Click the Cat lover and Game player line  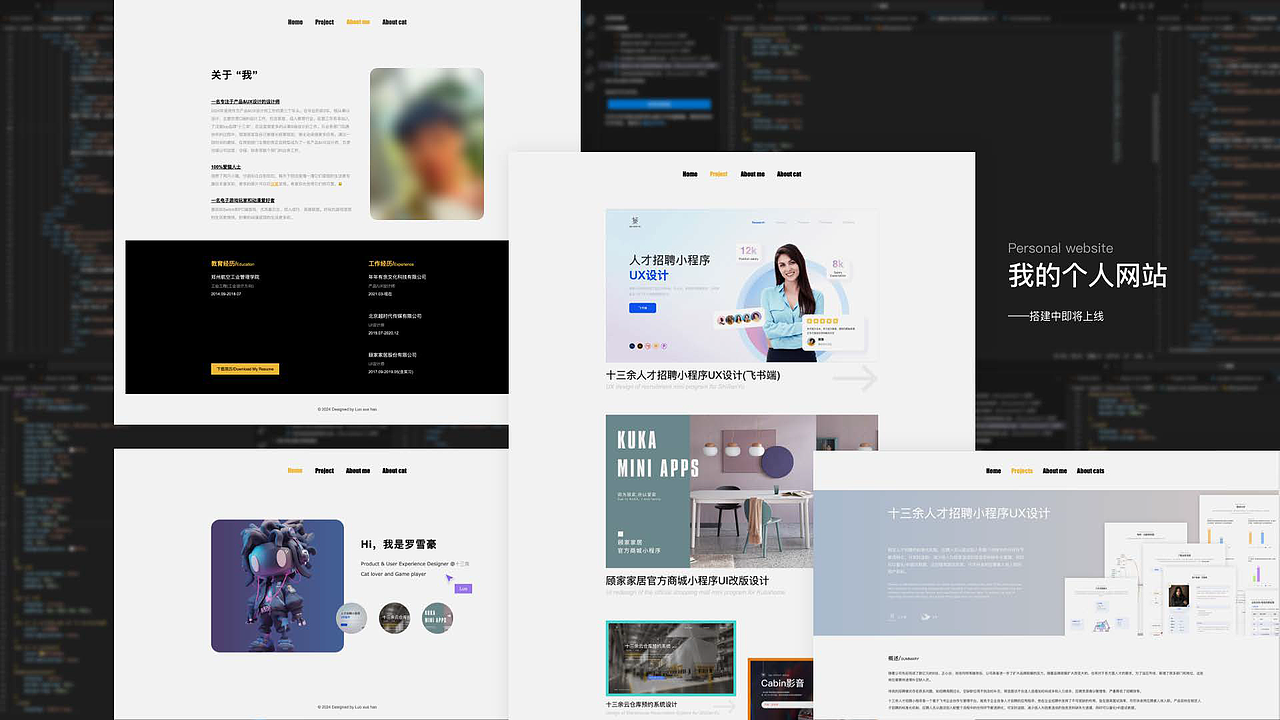tap(393, 574)
